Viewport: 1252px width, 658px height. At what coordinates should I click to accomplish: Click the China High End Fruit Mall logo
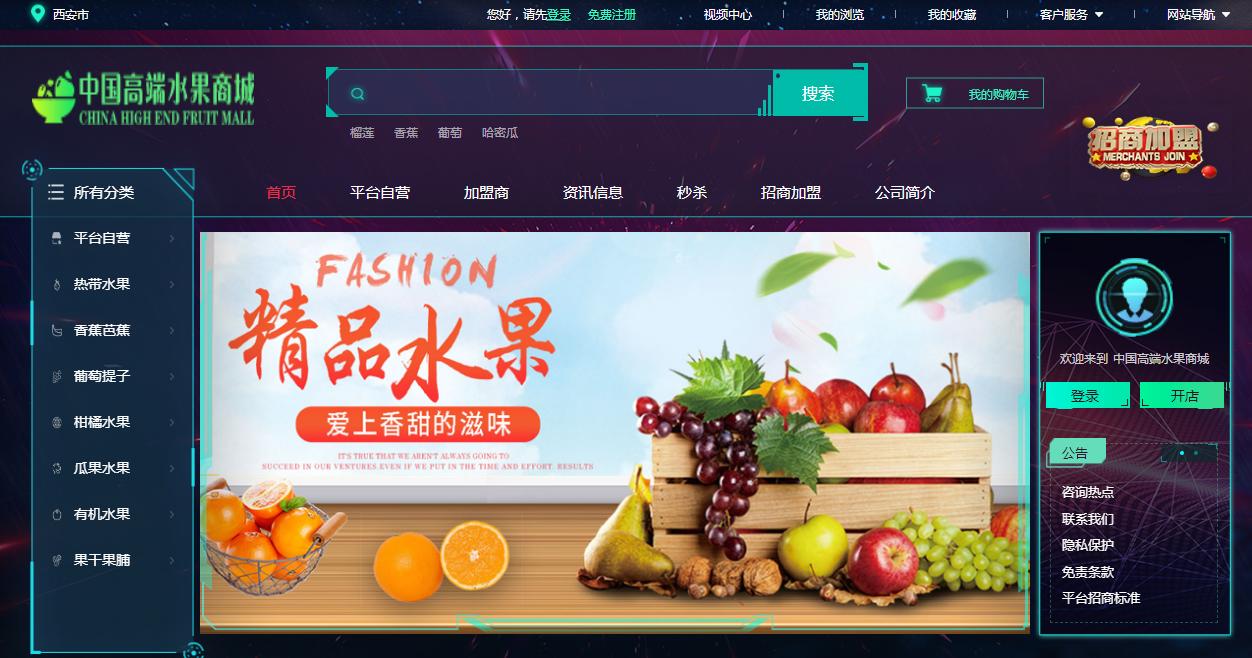pos(143,98)
